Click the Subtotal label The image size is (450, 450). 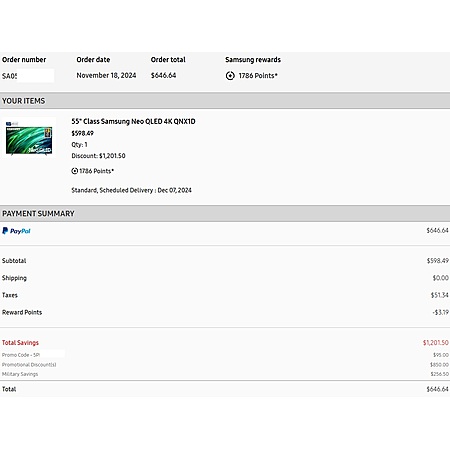(x=14, y=261)
